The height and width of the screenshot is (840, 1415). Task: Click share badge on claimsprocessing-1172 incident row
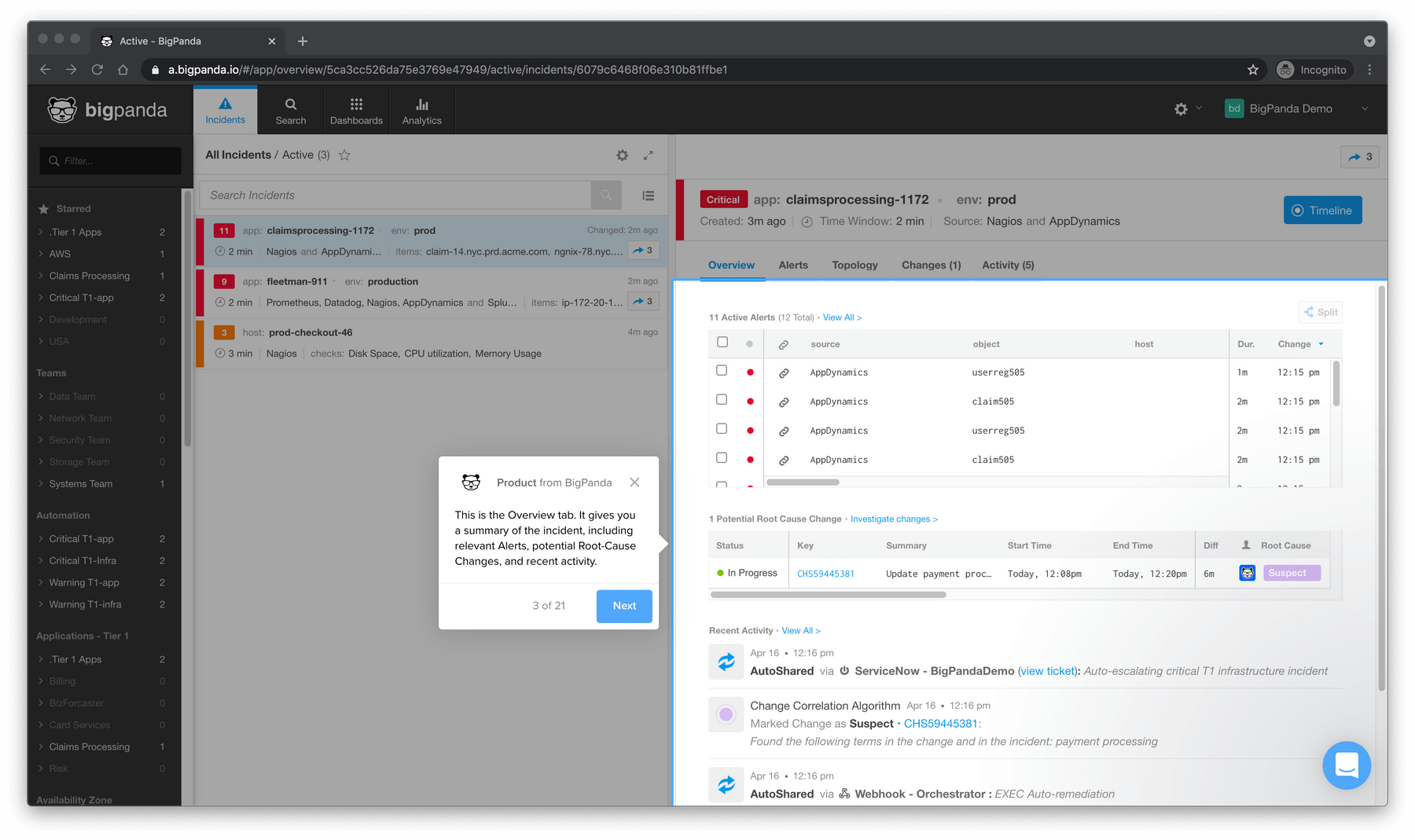(x=643, y=251)
